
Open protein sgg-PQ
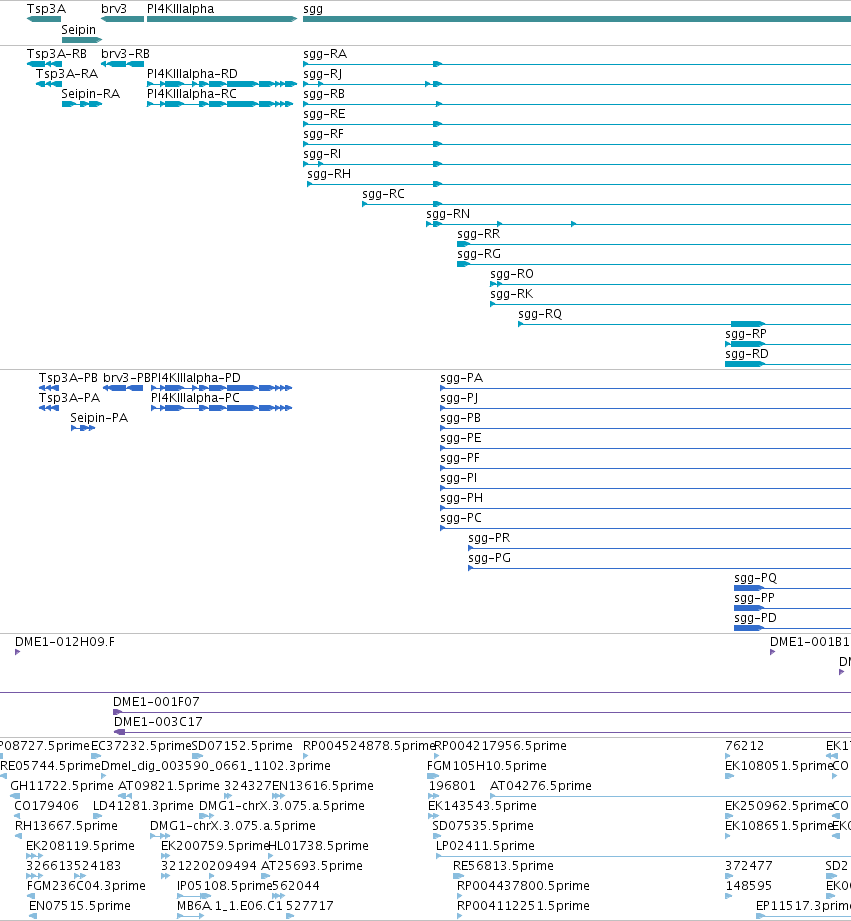tap(755, 577)
